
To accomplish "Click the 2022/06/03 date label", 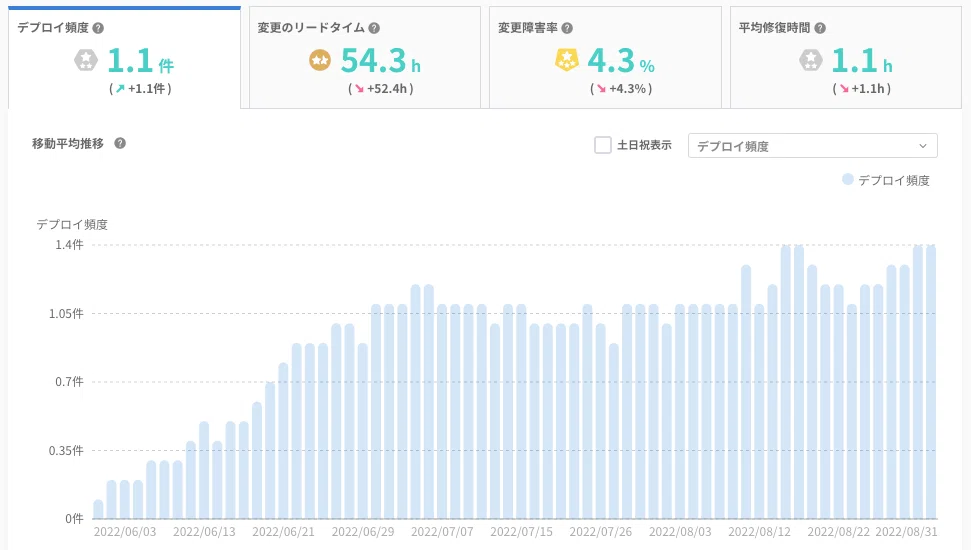I will click(x=124, y=531).
